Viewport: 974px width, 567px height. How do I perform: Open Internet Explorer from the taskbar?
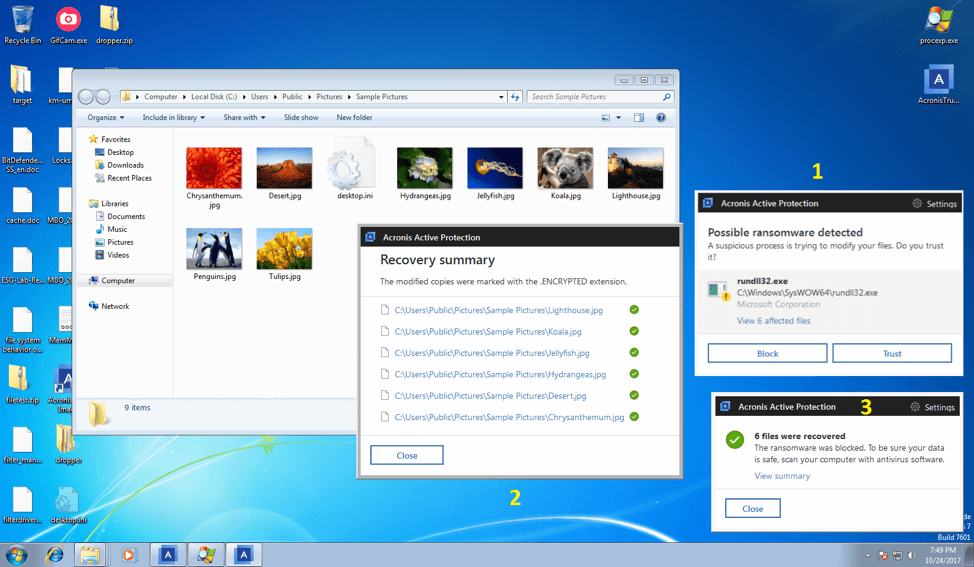[55, 555]
